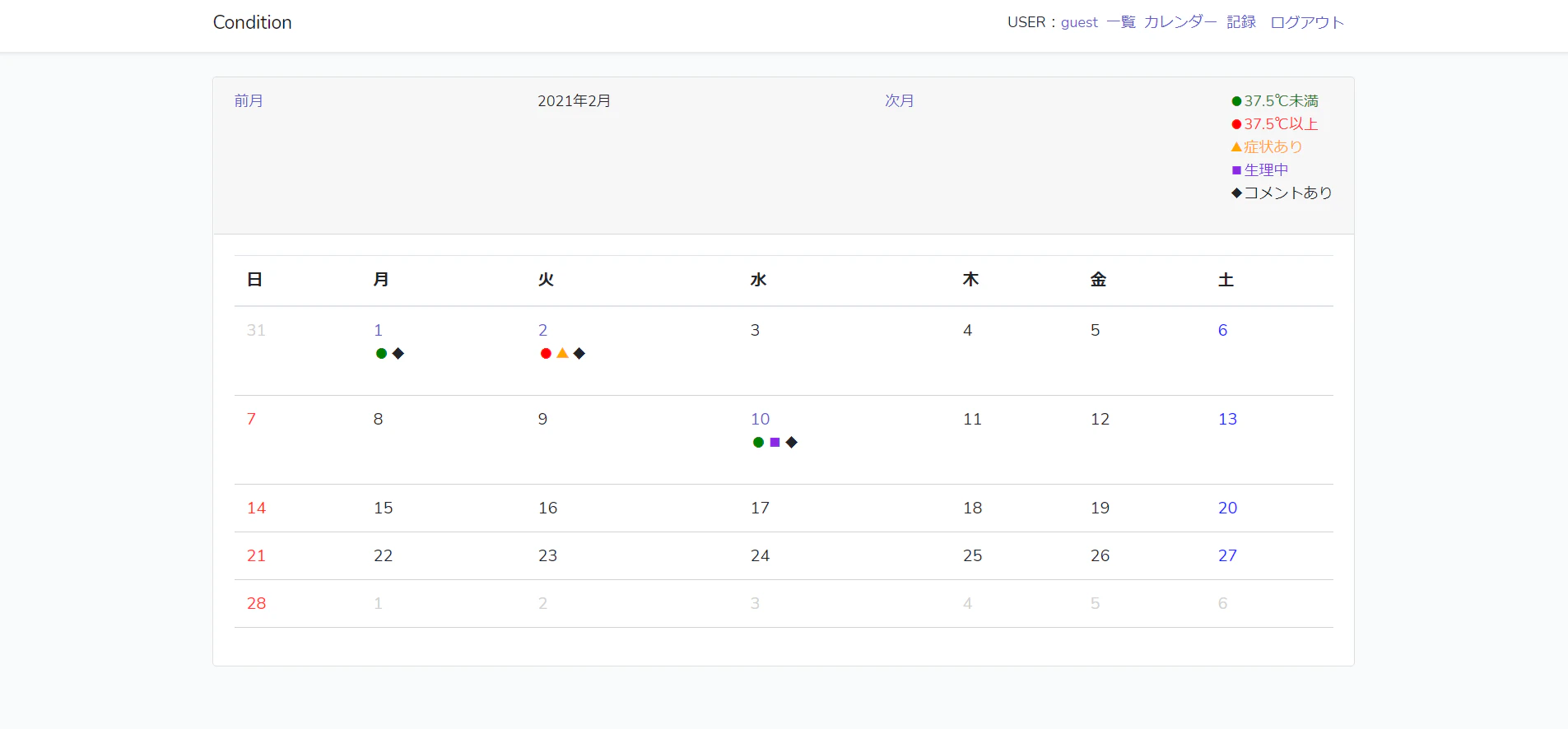Click red circle fever icon on February 2
Screen dimensions: 1568x729
pos(546,354)
